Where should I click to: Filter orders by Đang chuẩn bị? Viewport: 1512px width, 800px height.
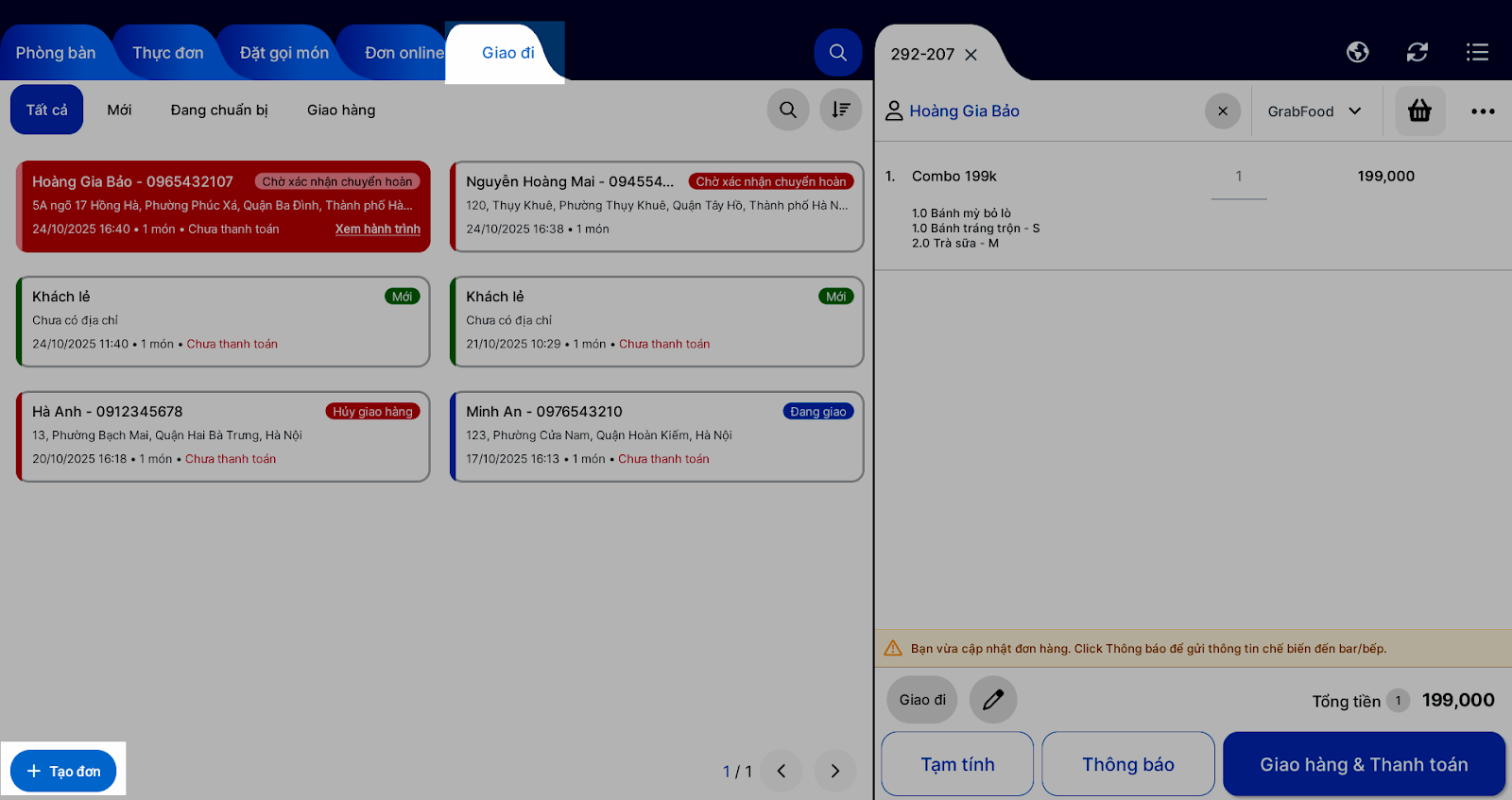click(x=219, y=110)
